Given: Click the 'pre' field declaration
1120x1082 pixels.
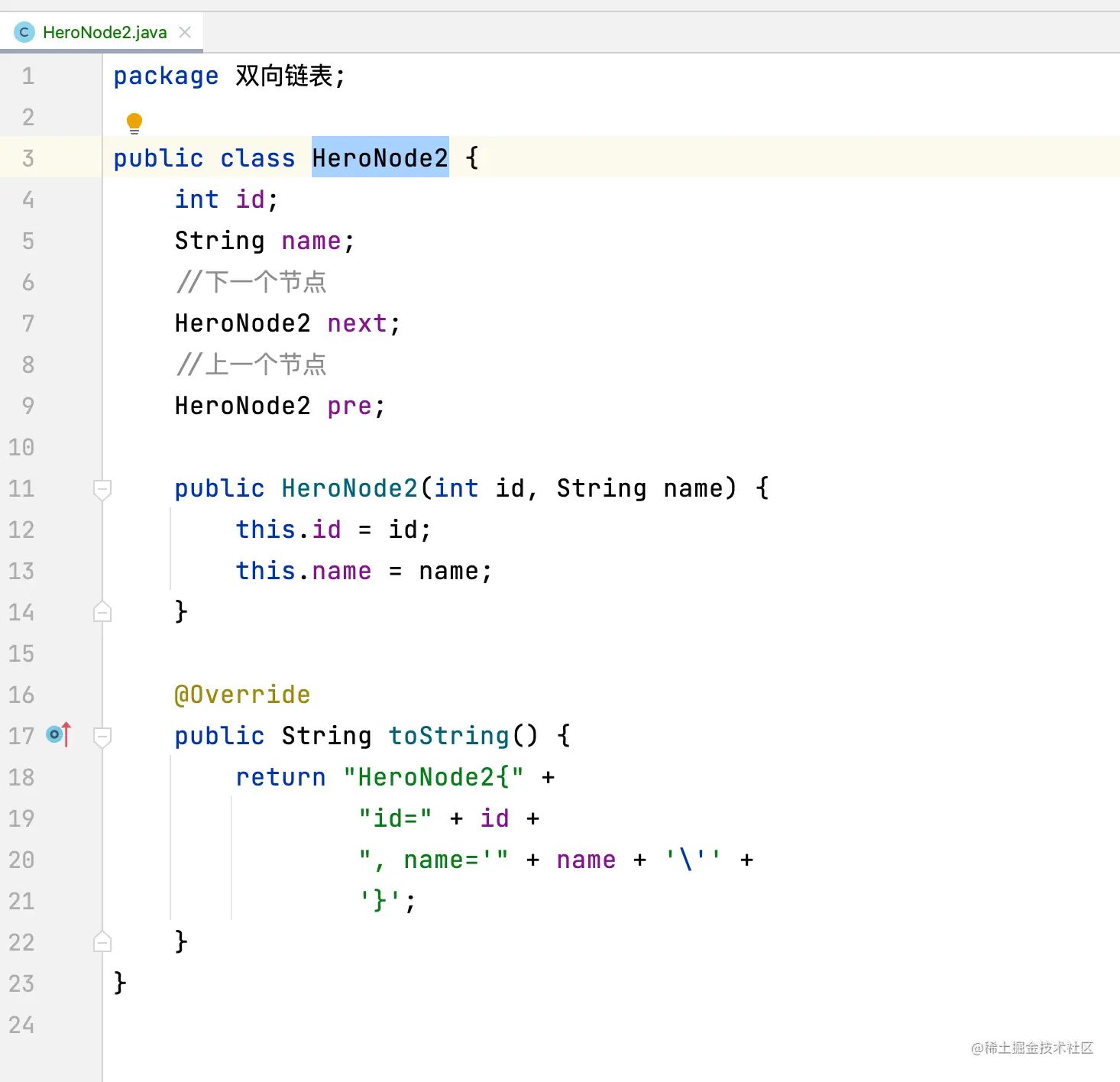Looking at the screenshot, I should coord(349,406).
